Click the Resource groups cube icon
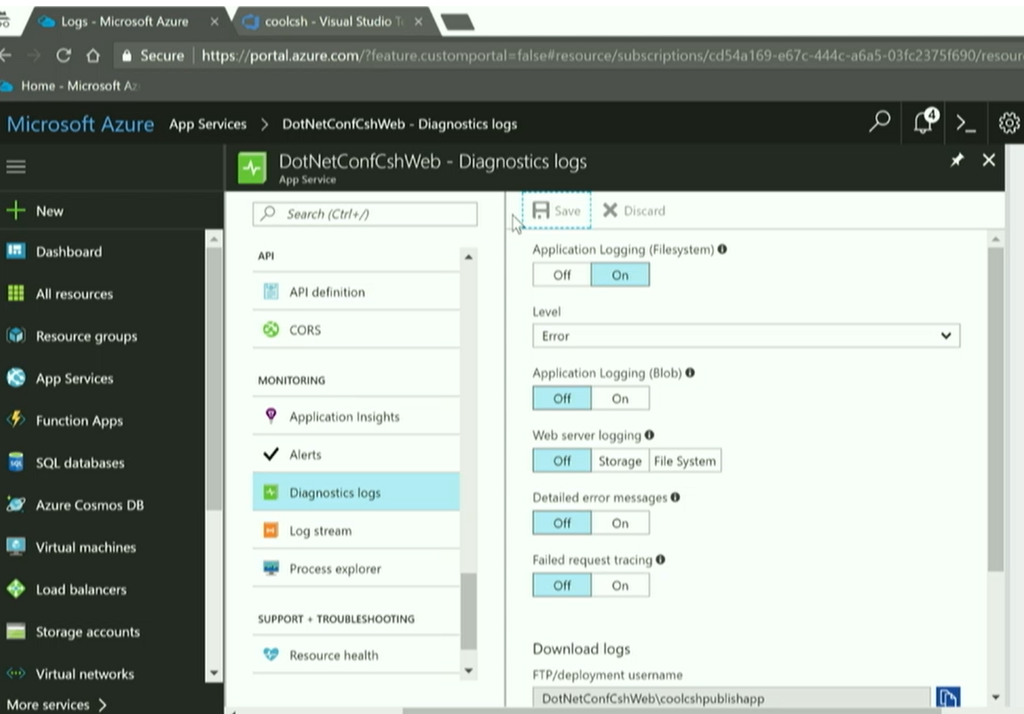Image resolution: width=1024 pixels, height=714 pixels. pyautogui.click(x=16, y=336)
